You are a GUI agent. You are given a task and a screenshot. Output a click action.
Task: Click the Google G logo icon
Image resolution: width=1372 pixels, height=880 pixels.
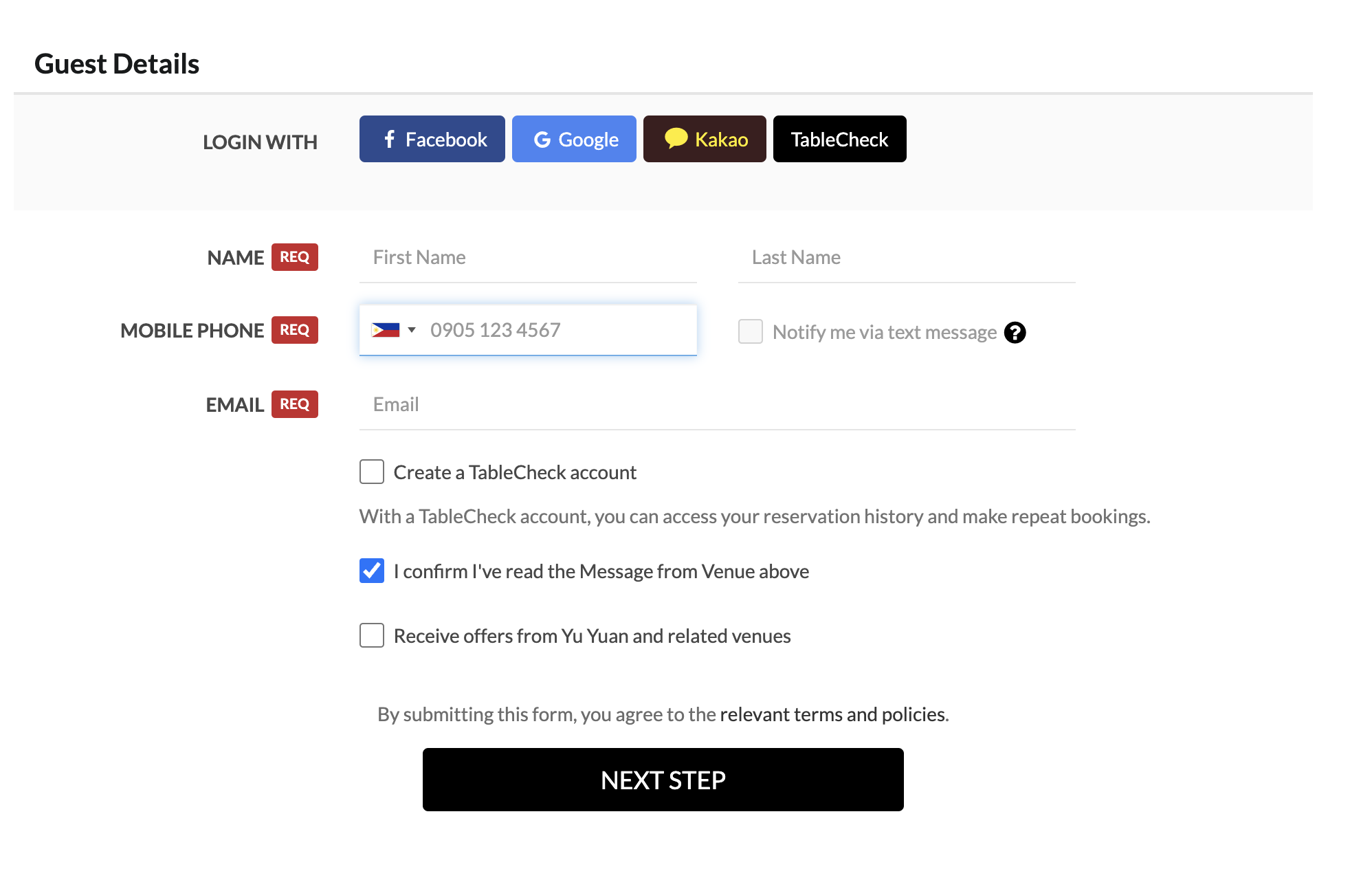(542, 140)
